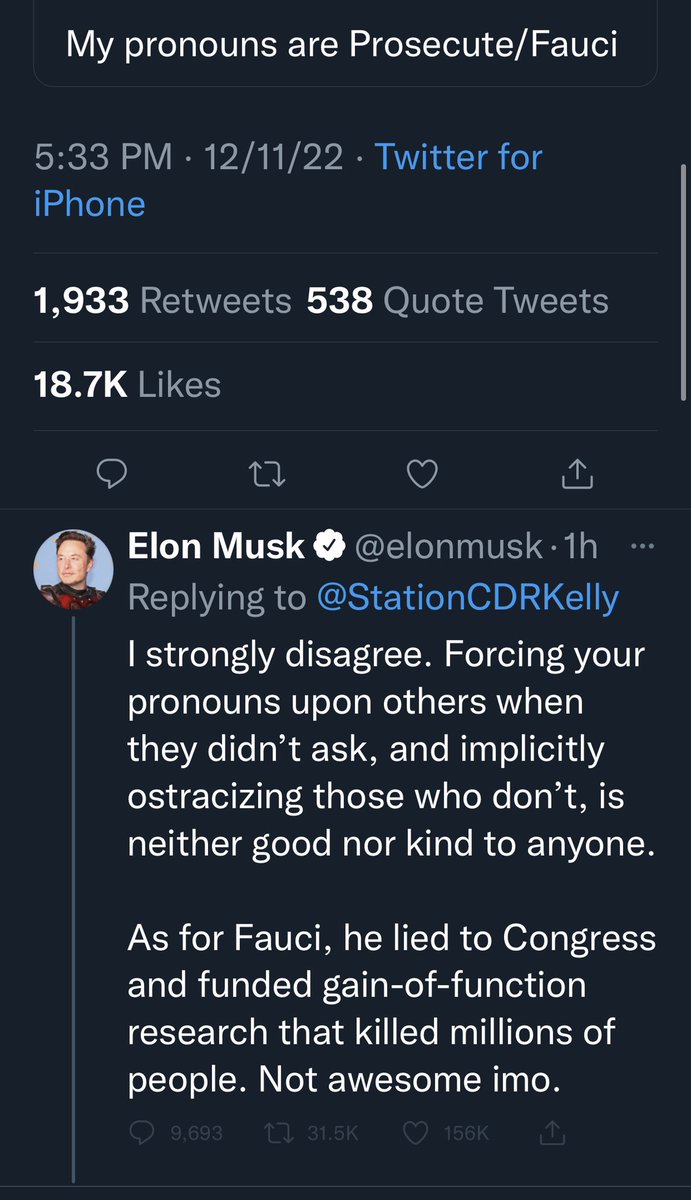Retweet the main tweet
Image resolution: width=691 pixels, height=1200 pixels.
[x=264, y=476]
